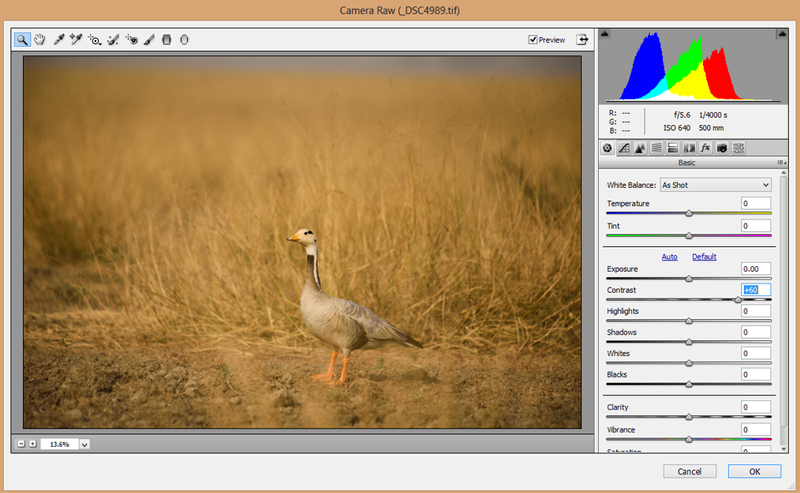Choose the Graduated Filter tool

tap(166, 40)
